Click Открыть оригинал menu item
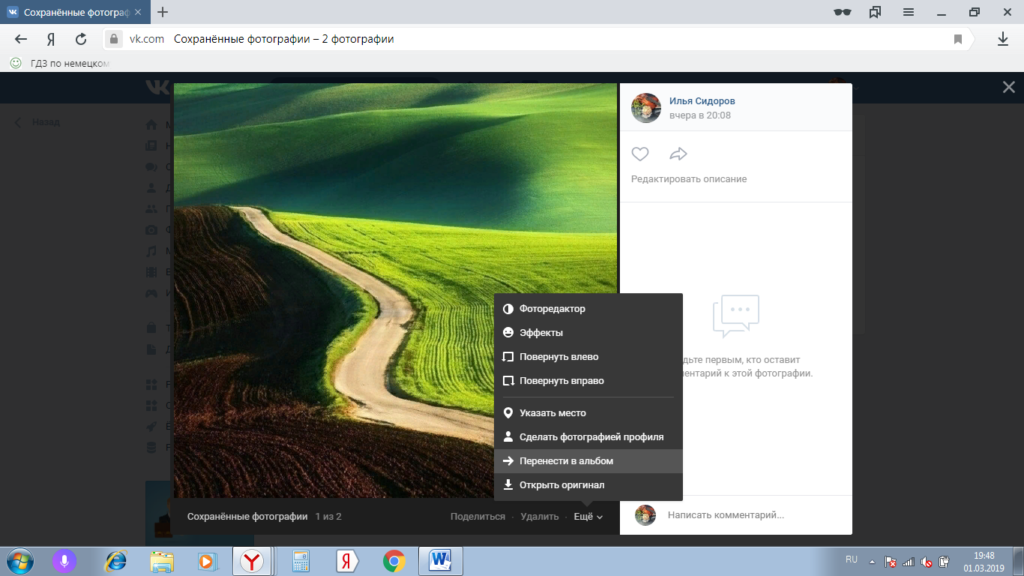 562,485
